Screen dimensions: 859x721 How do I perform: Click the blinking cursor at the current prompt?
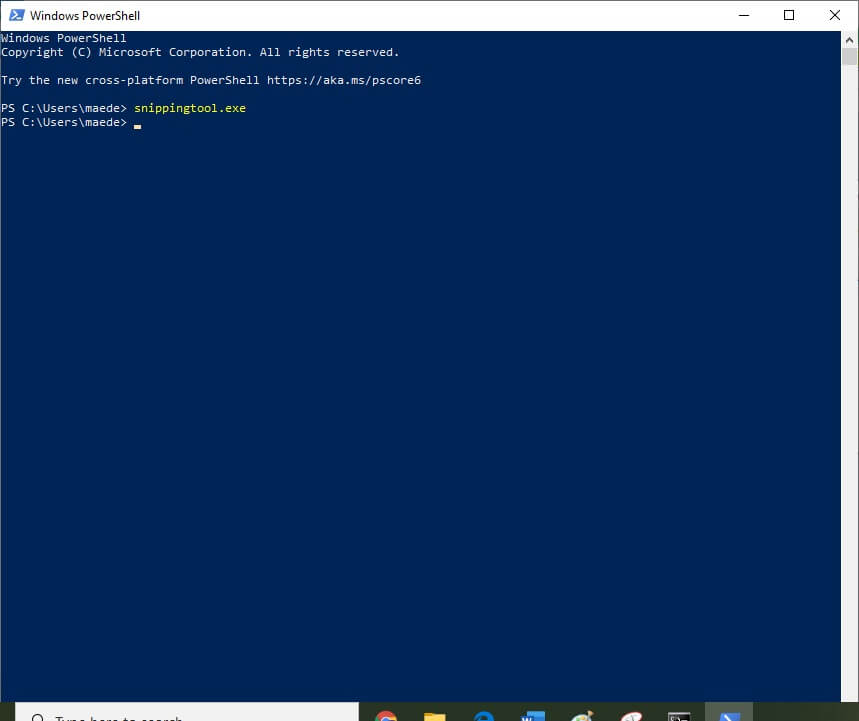click(x=137, y=124)
